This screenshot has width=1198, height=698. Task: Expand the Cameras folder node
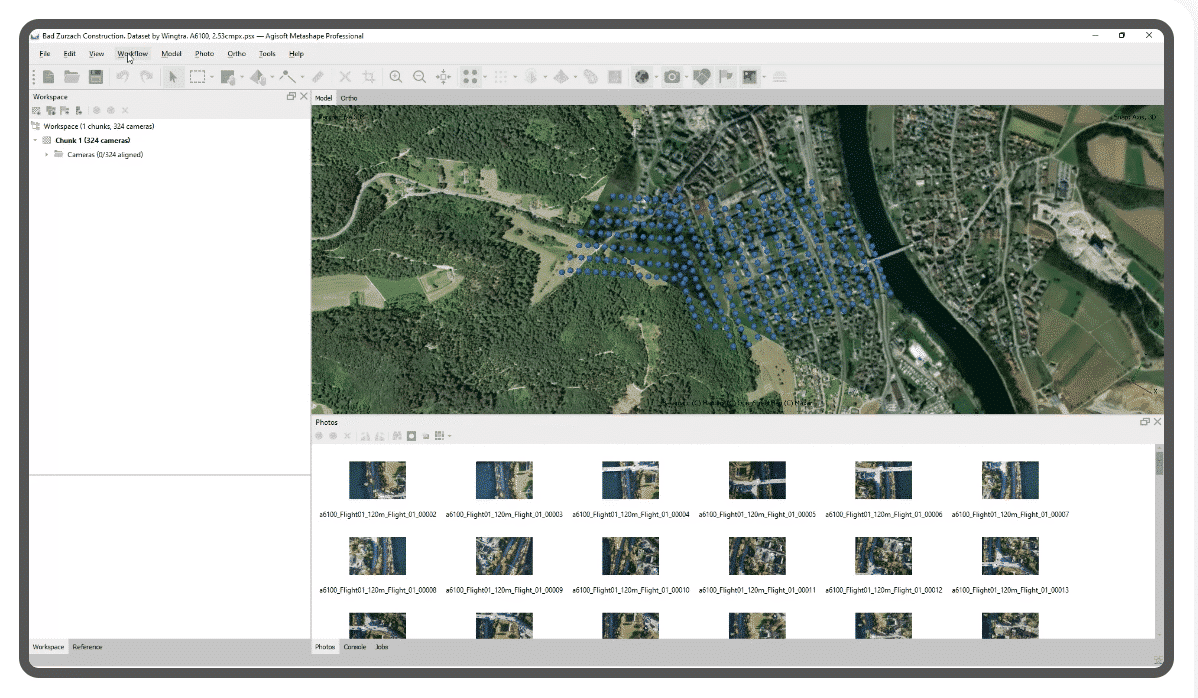click(47, 154)
